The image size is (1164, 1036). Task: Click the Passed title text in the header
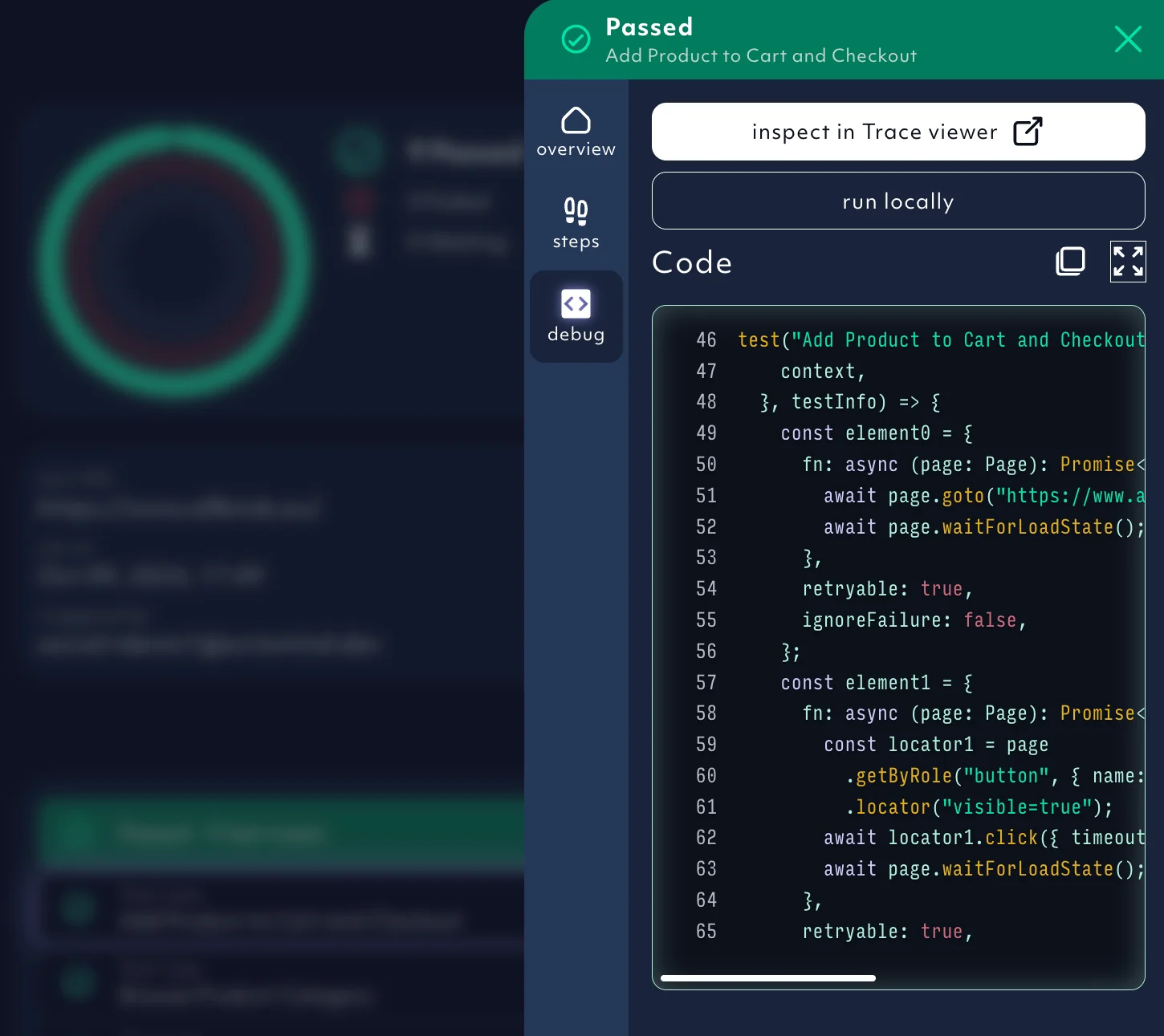click(649, 26)
